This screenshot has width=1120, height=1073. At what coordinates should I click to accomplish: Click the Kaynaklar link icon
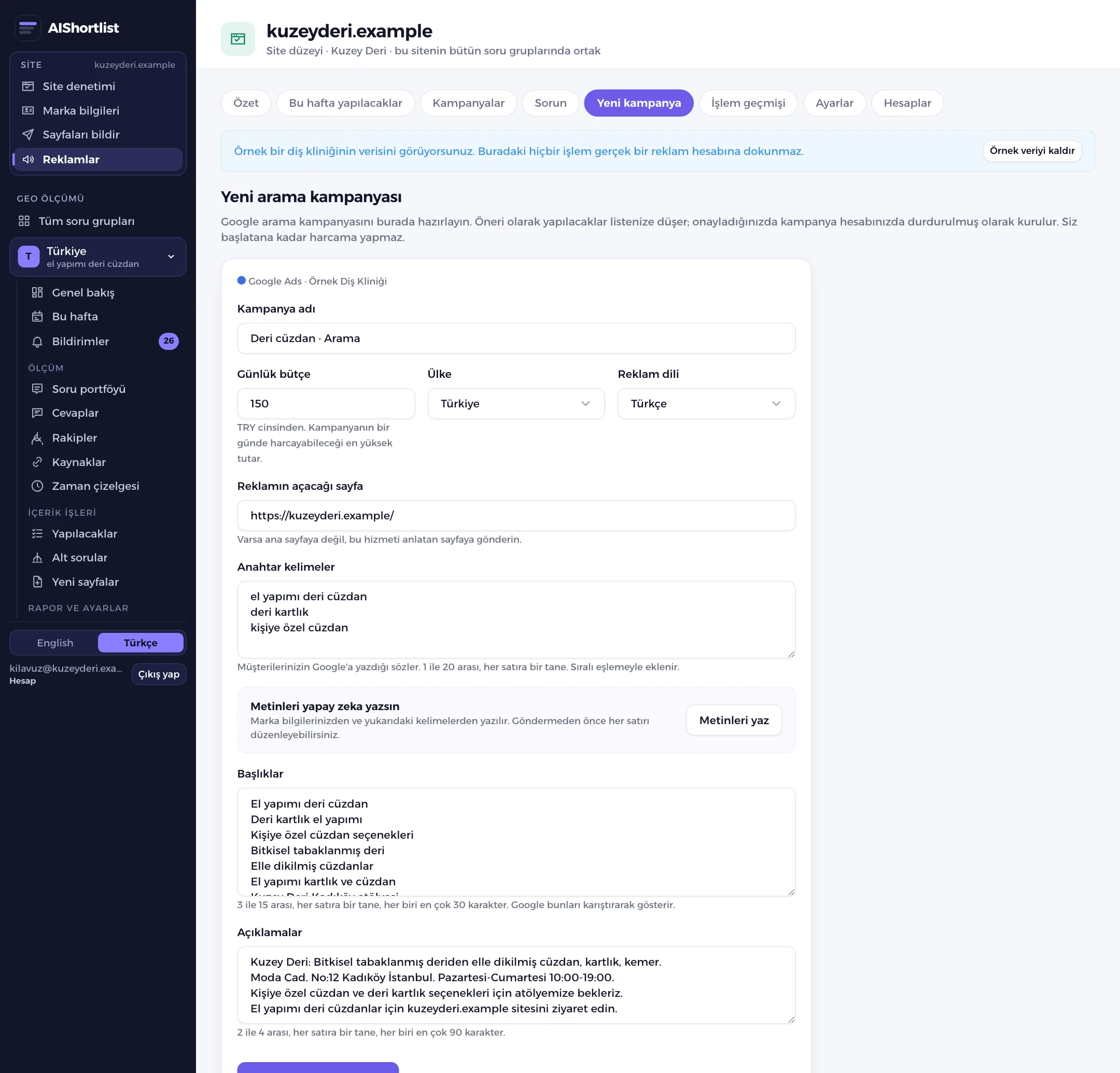click(37, 462)
